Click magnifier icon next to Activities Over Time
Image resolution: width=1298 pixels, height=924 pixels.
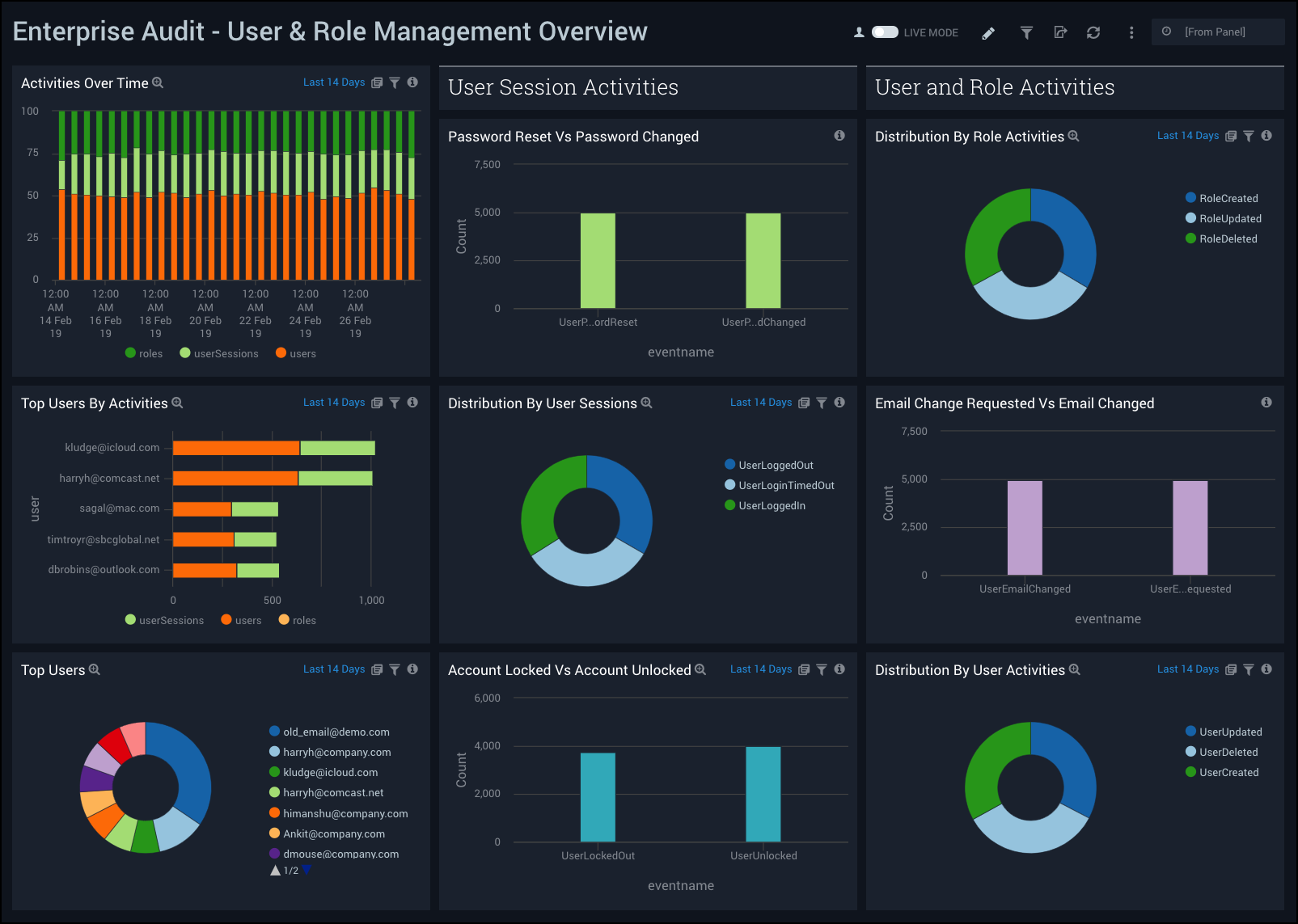pyautogui.click(x=158, y=82)
